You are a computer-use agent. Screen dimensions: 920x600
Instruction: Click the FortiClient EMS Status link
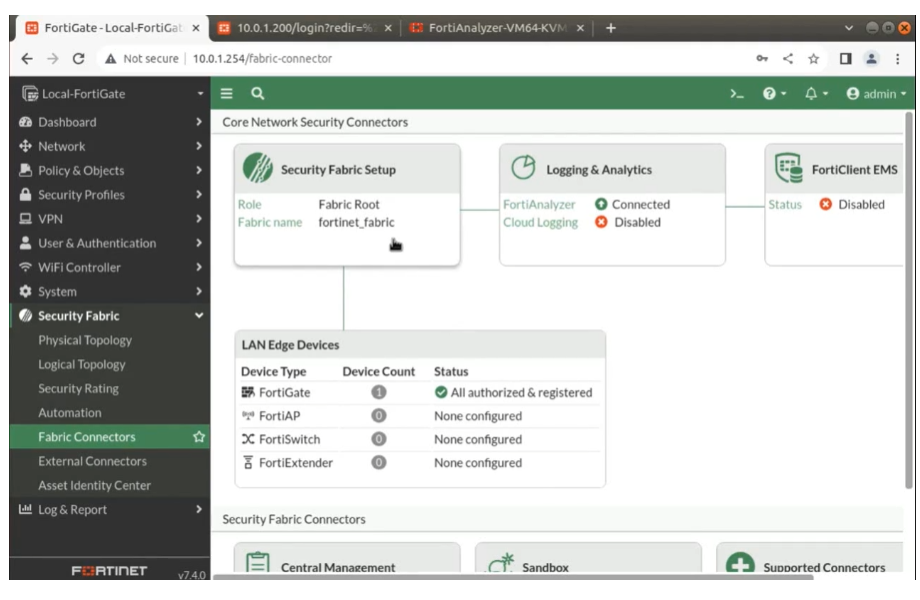pyautogui.click(x=785, y=204)
